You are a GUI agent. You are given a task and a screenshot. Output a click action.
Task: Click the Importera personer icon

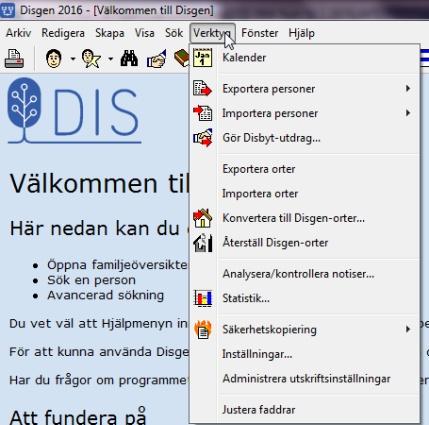coord(203,113)
